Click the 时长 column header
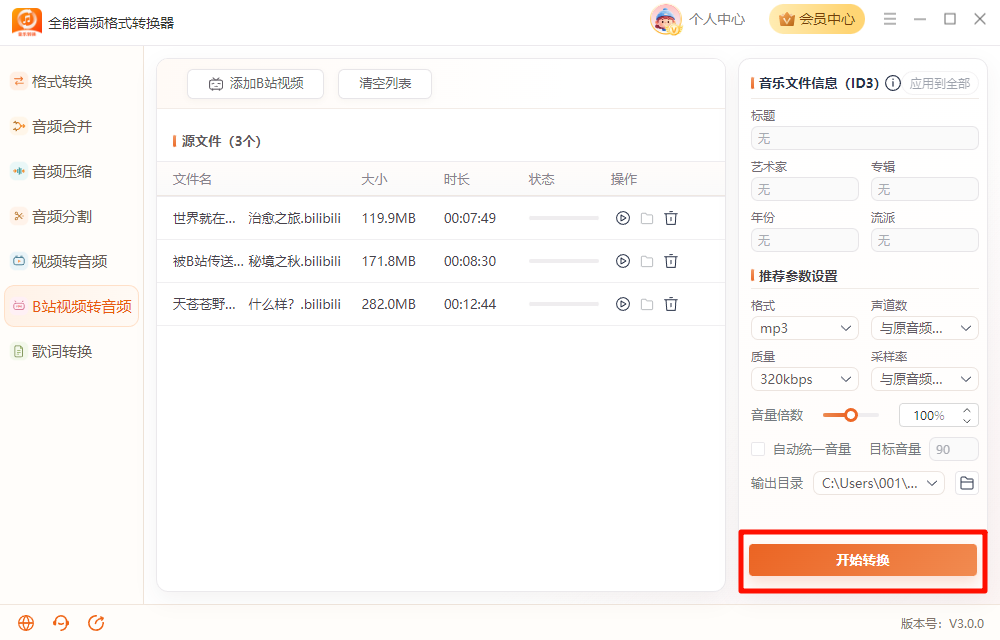 tap(457, 179)
